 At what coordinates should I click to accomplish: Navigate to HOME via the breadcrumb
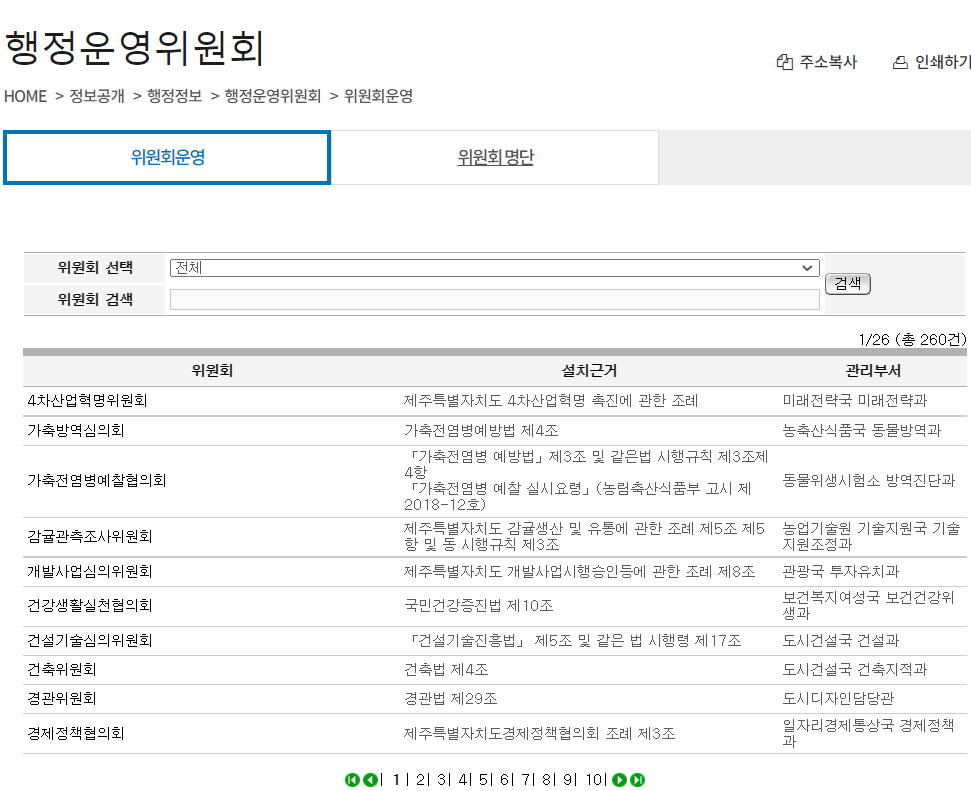coord(25,96)
